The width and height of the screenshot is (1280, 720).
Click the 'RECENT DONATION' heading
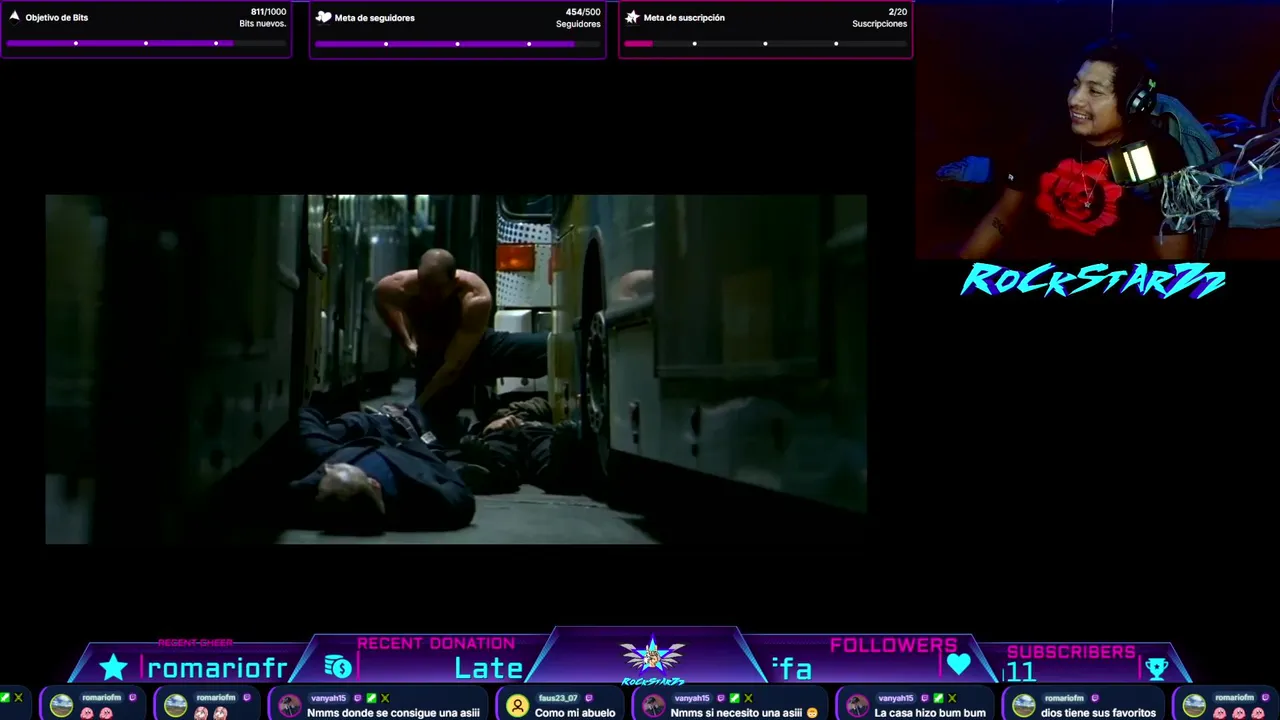coord(436,644)
